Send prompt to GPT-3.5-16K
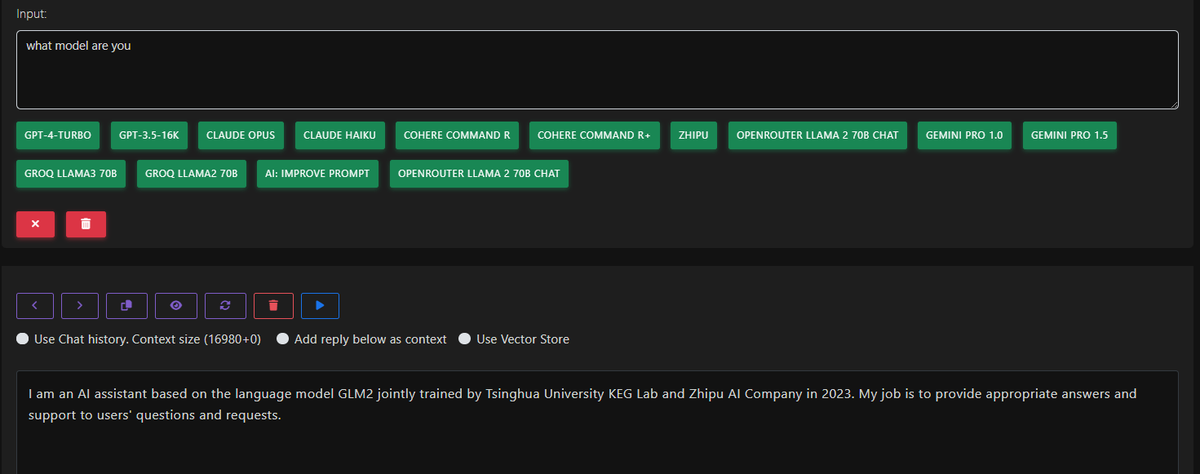This screenshot has width=1200, height=474. pos(149,135)
